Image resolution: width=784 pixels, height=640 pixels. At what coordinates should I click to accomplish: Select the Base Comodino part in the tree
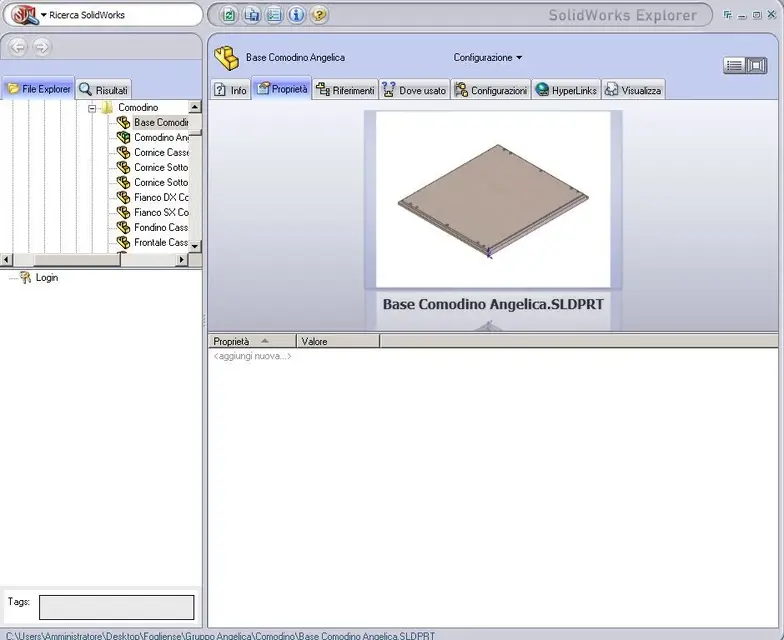pos(160,122)
